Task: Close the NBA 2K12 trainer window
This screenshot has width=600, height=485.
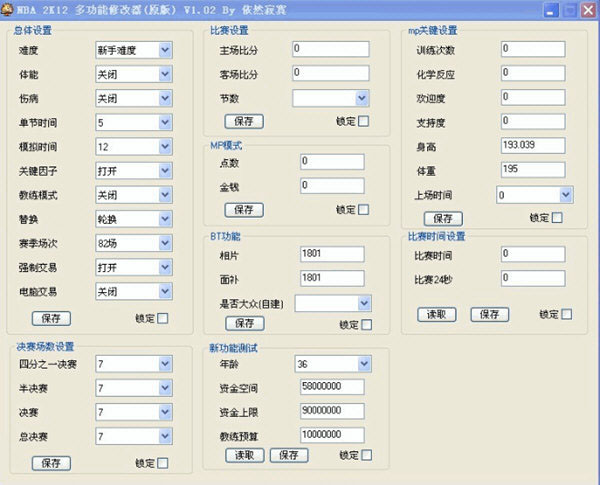Action: pyautogui.click(x=587, y=10)
